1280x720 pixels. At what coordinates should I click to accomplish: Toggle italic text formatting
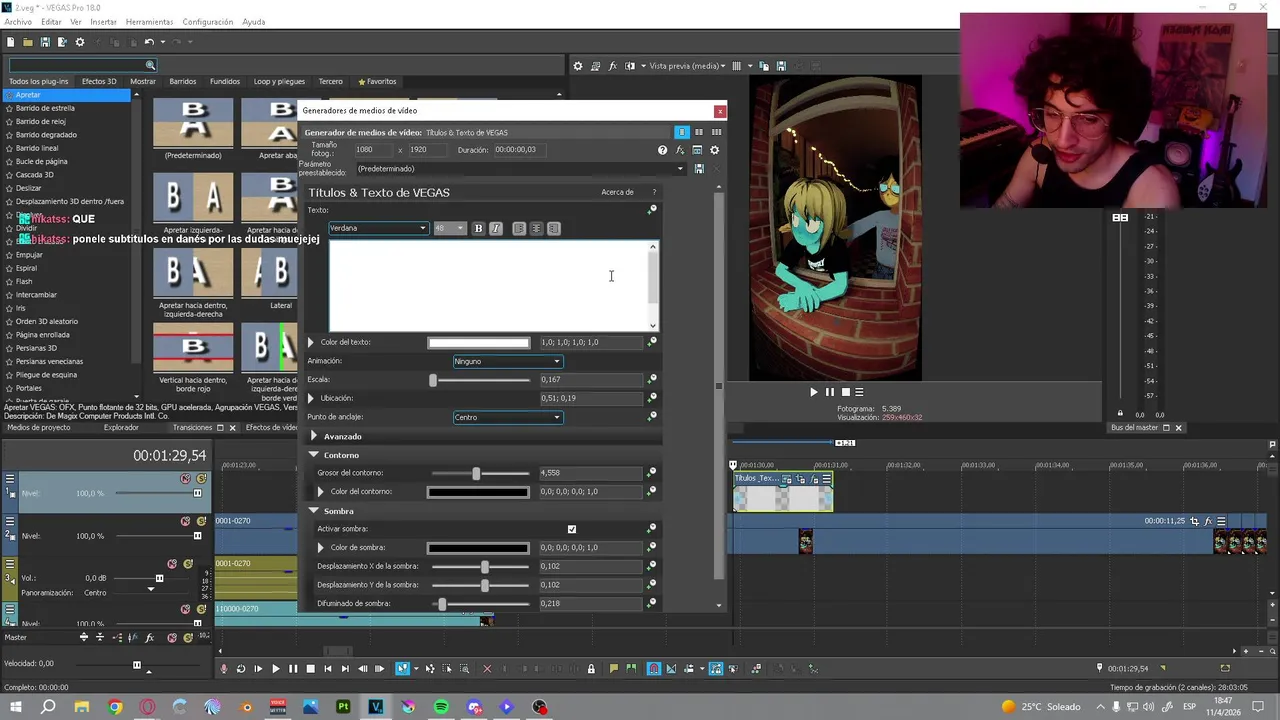click(495, 228)
